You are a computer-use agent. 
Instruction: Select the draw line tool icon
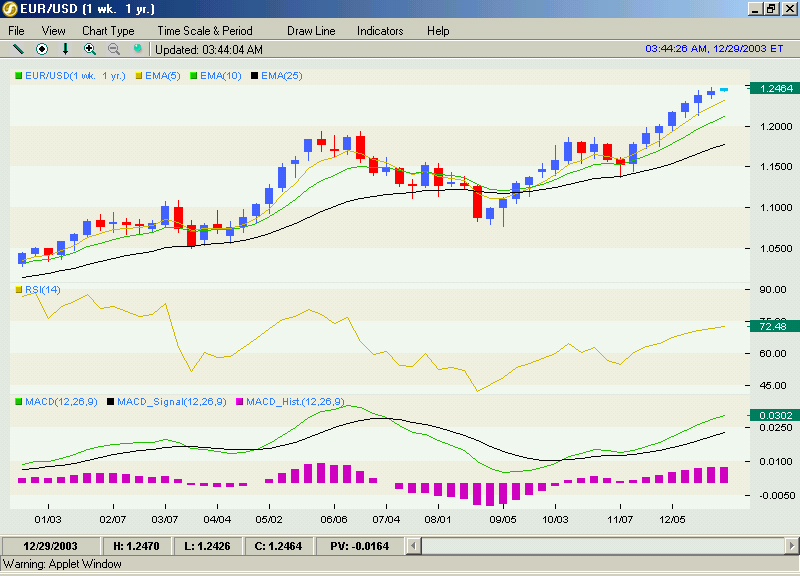18,49
